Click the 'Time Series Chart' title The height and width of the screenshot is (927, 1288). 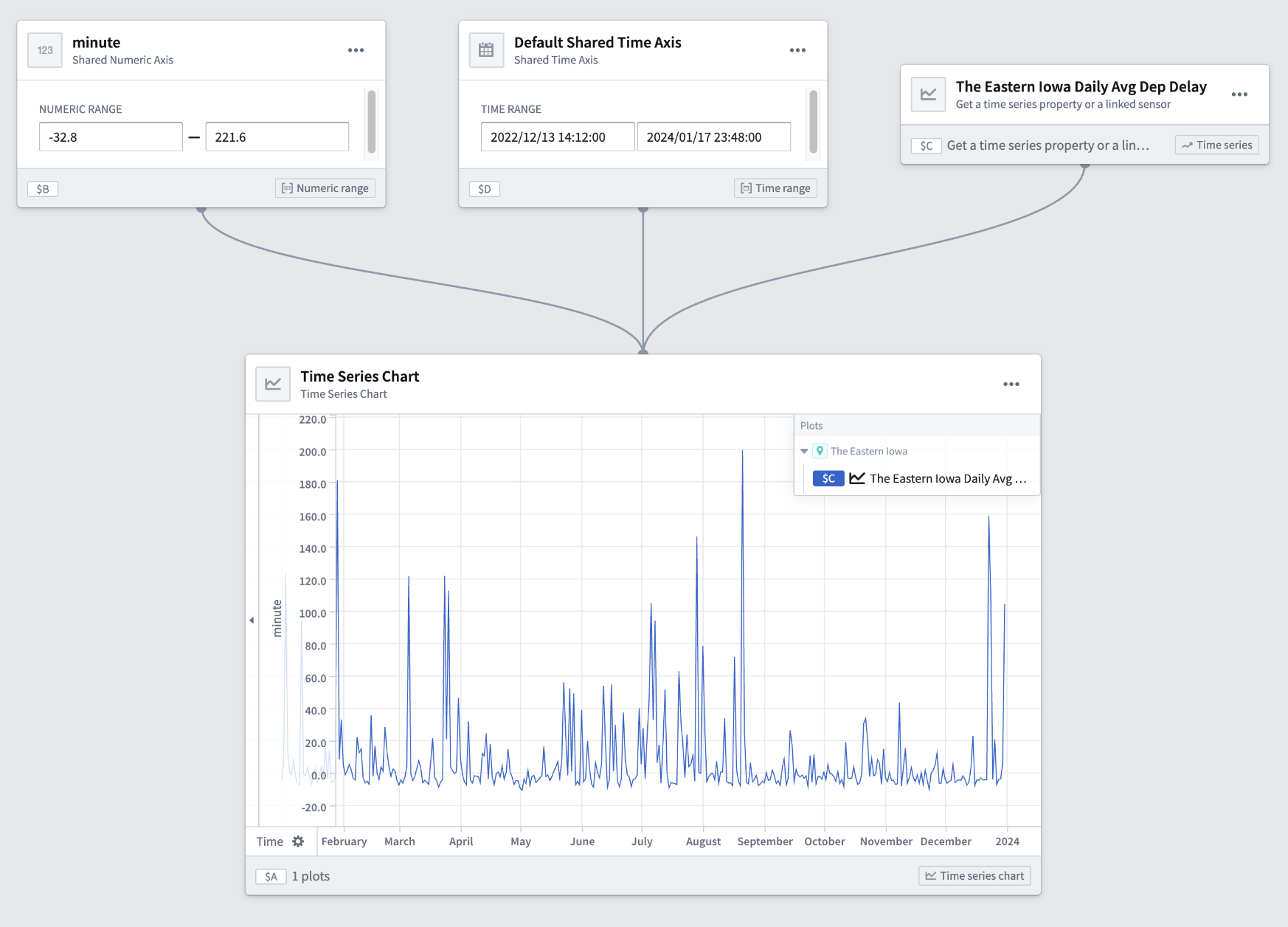tap(360, 376)
